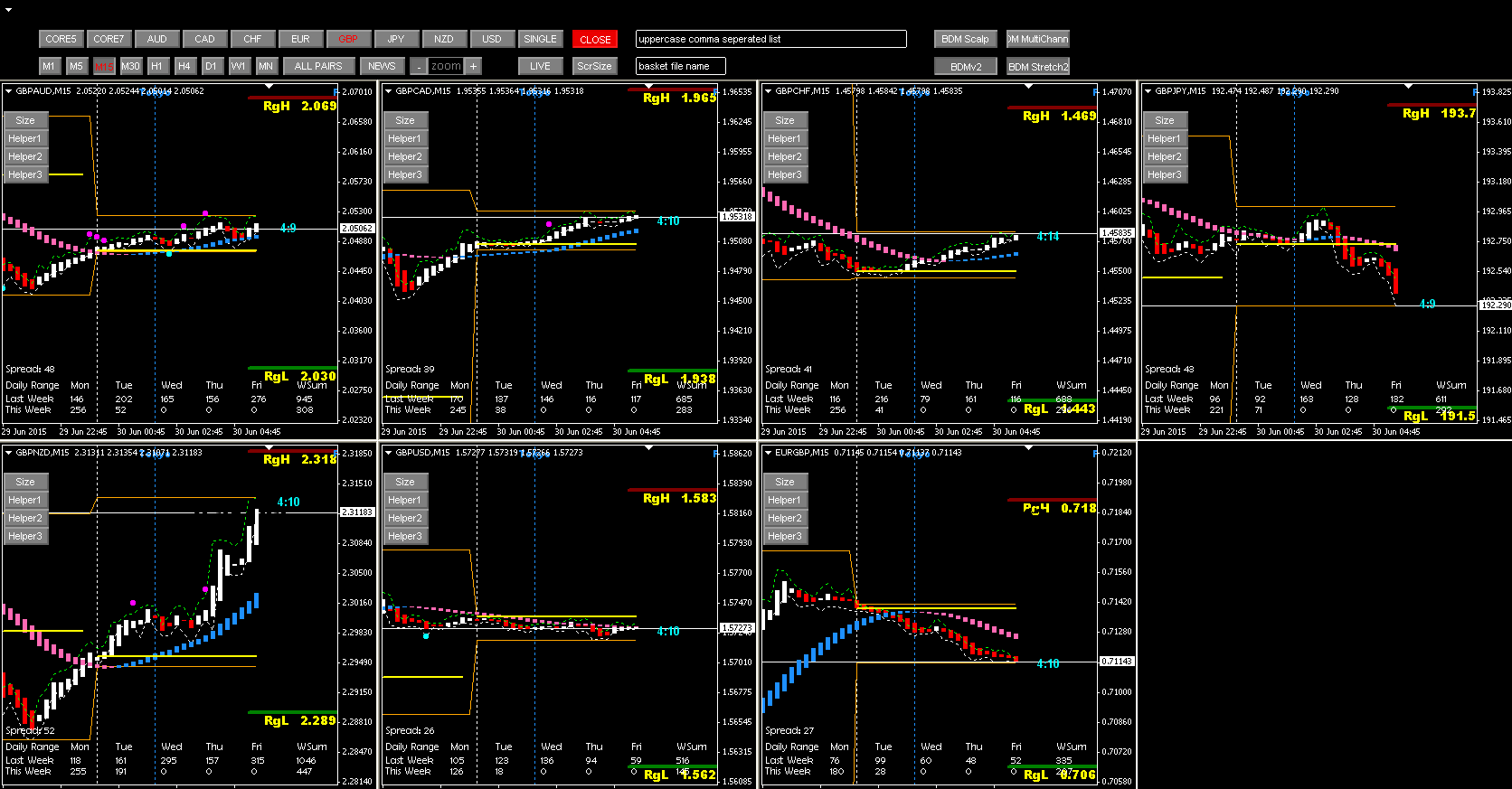Viewport: 1512px width, 789px height.
Task: Click the minus zoom-out button
Action: point(418,66)
